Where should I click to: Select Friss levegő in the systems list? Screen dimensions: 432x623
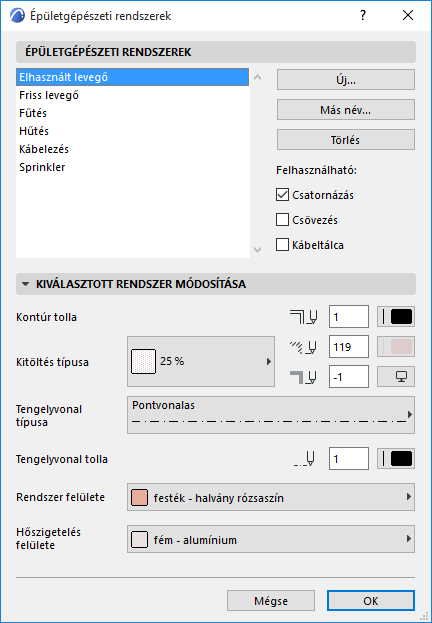point(132,95)
